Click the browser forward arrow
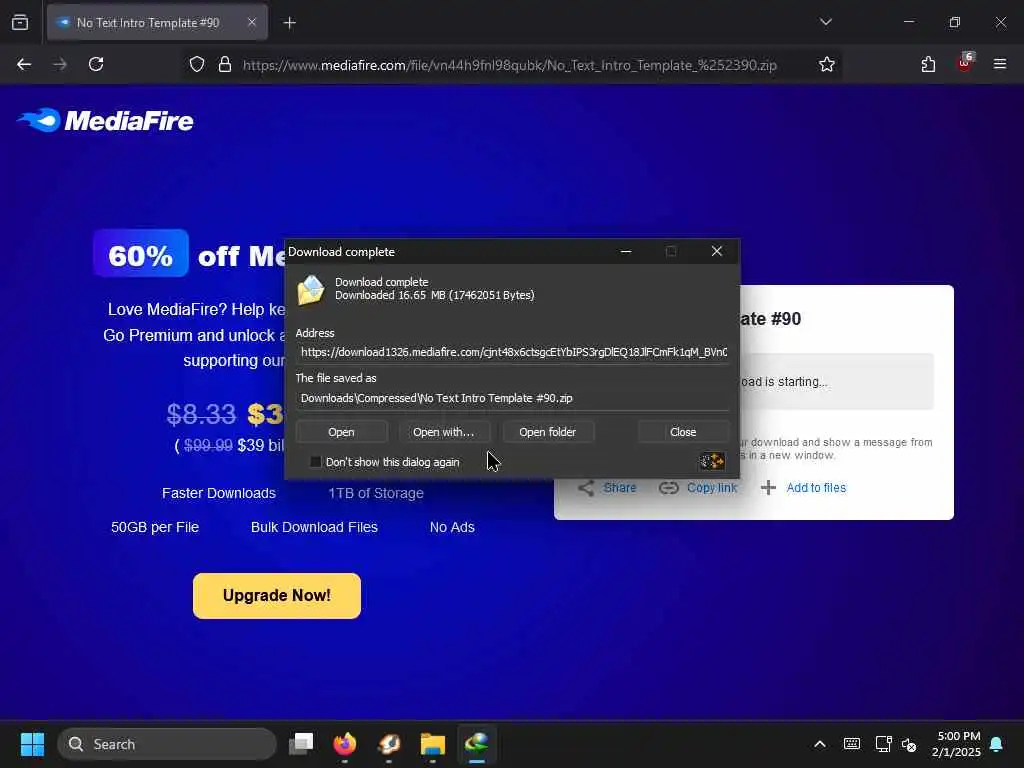This screenshot has height=768, width=1024. 60,64
